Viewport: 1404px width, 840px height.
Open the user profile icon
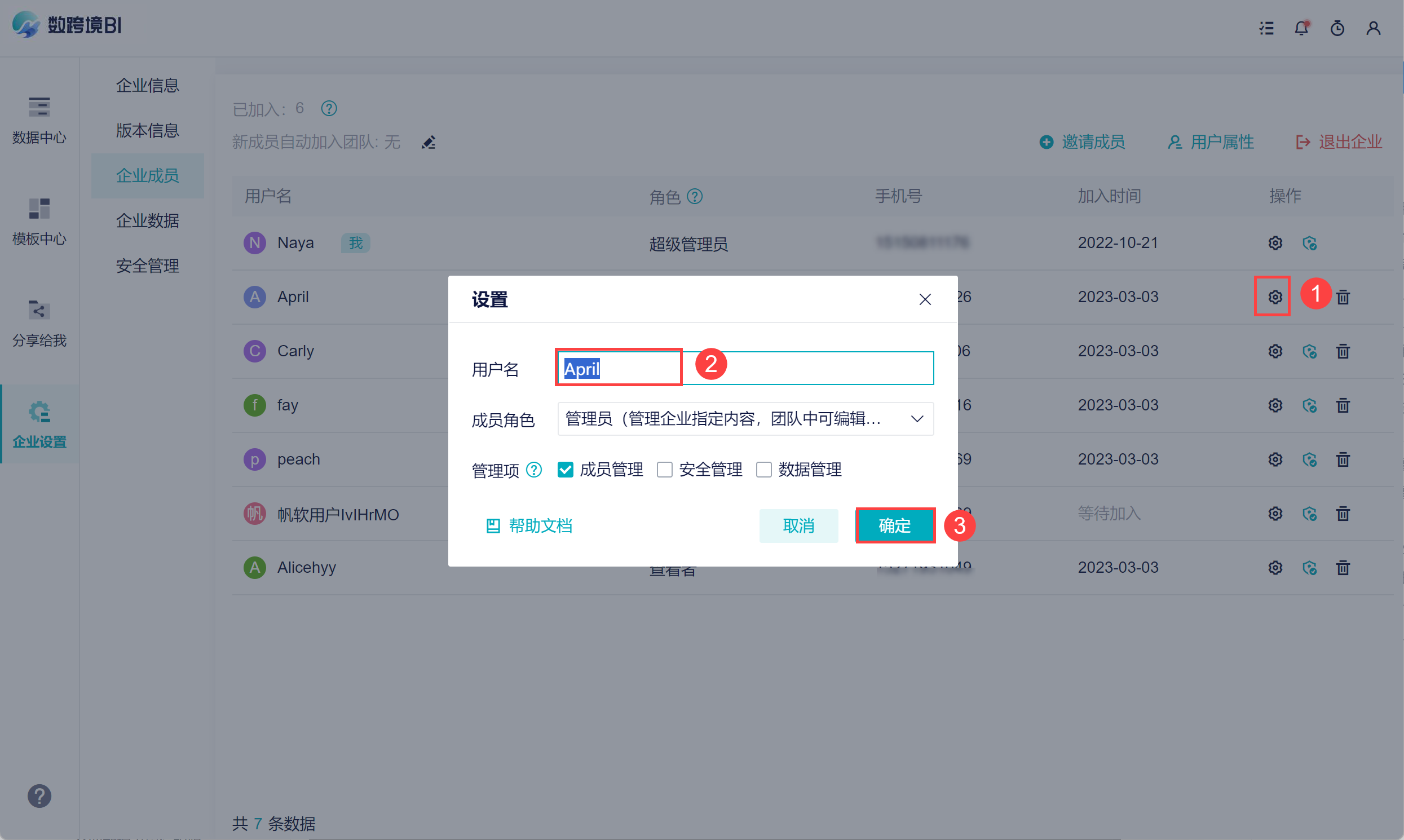pyautogui.click(x=1373, y=28)
